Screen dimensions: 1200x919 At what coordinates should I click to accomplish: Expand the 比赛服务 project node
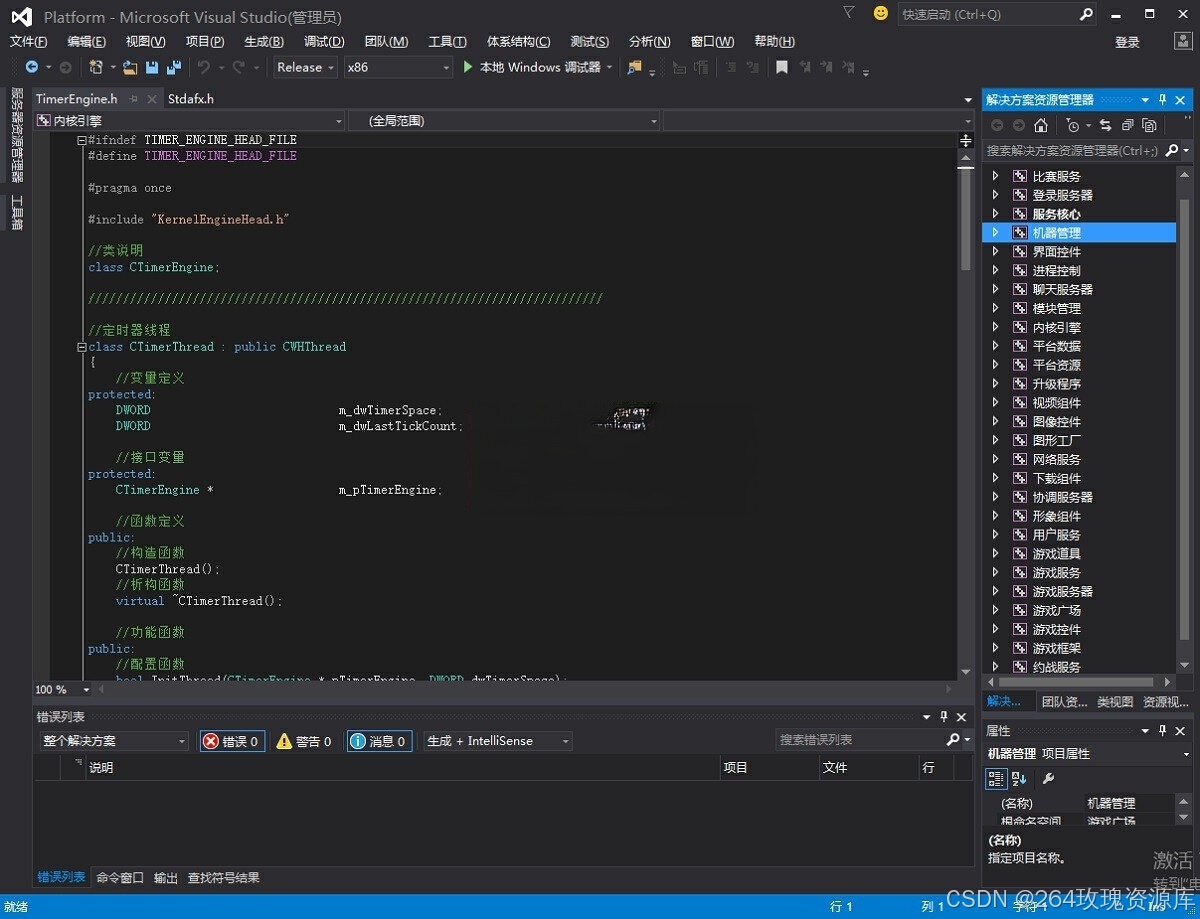[995, 176]
